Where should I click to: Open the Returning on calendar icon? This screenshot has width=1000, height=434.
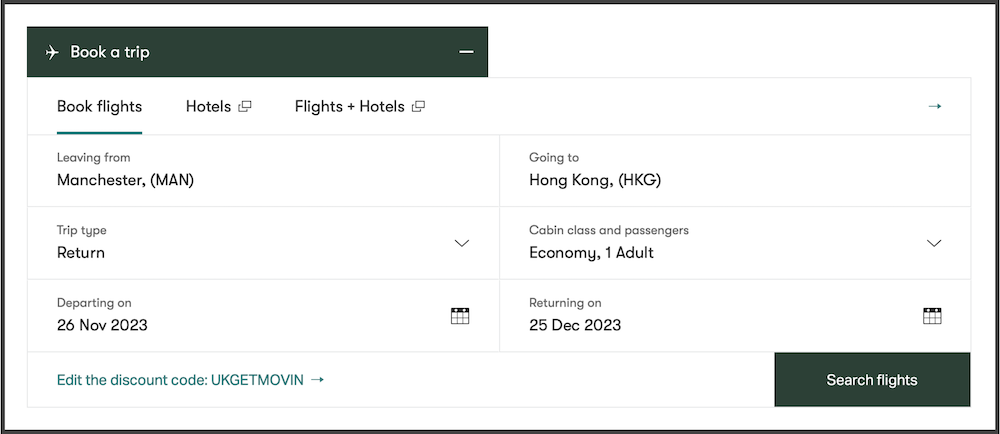click(x=932, y=315)
